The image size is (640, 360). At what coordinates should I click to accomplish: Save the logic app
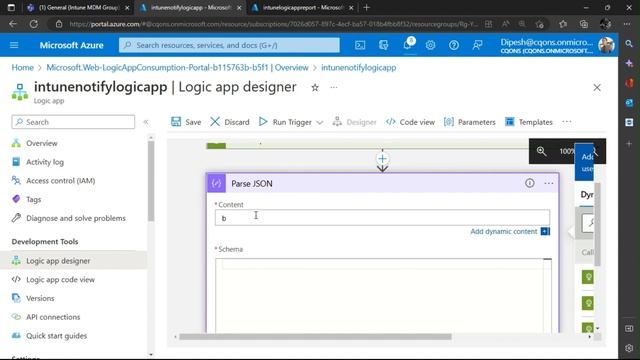pyautogui.click(x=186, y=122)
